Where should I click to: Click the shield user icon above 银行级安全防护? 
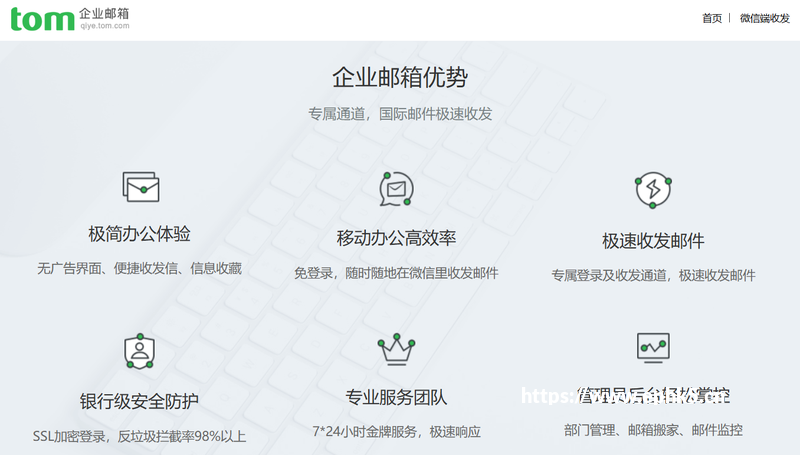[139, 351]
